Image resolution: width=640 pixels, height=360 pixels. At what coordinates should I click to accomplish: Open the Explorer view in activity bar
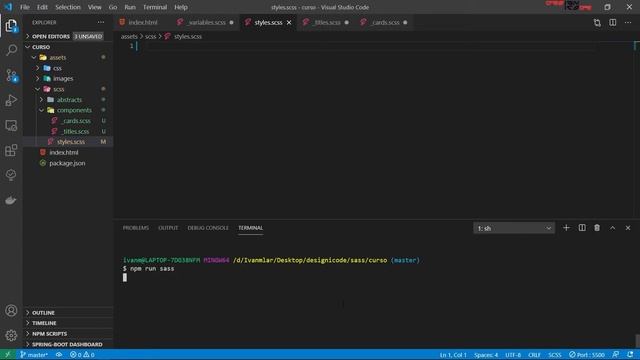point(11,26)
